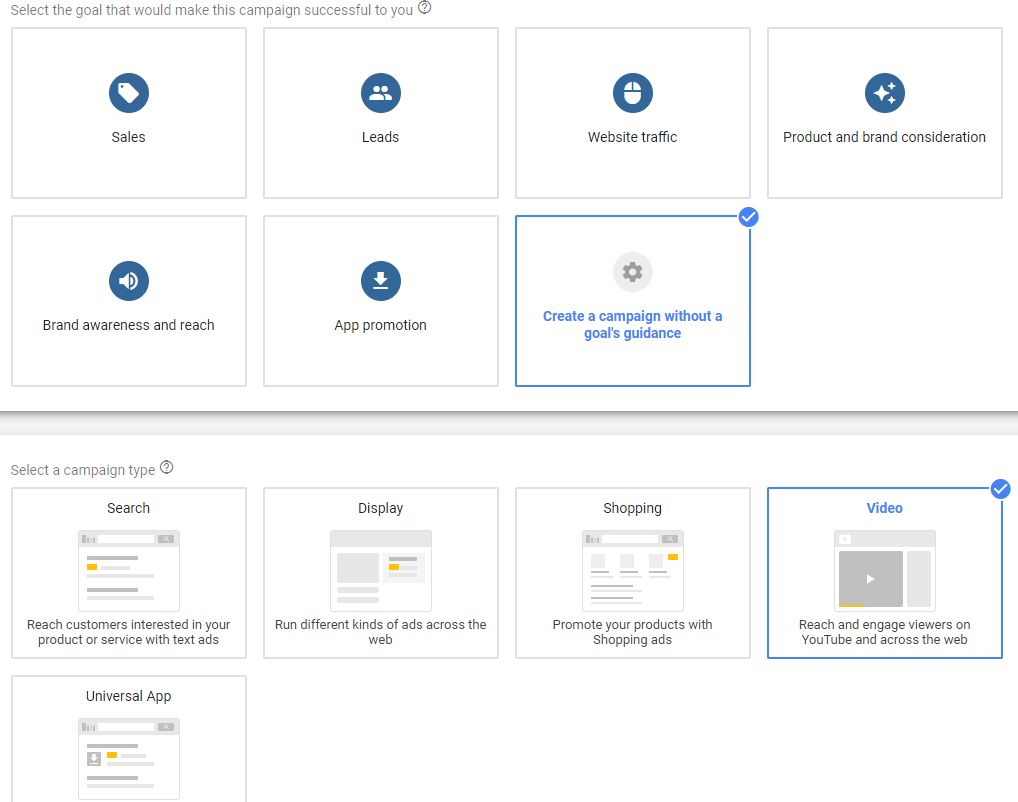Select the Video campaign type title
The width and height of the screenshot is (1018, 802).
pos(884,508)
